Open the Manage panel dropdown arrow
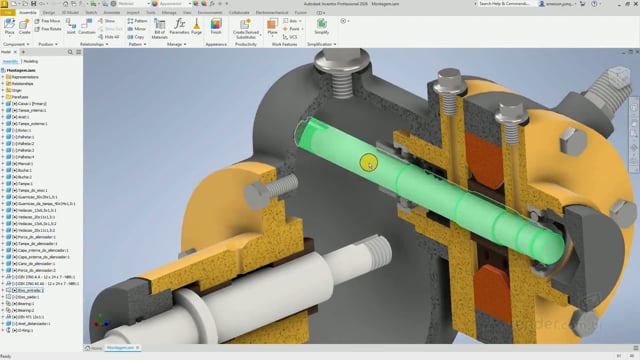The width and height of the screenshot is (640, 360). tap(185, 44)
